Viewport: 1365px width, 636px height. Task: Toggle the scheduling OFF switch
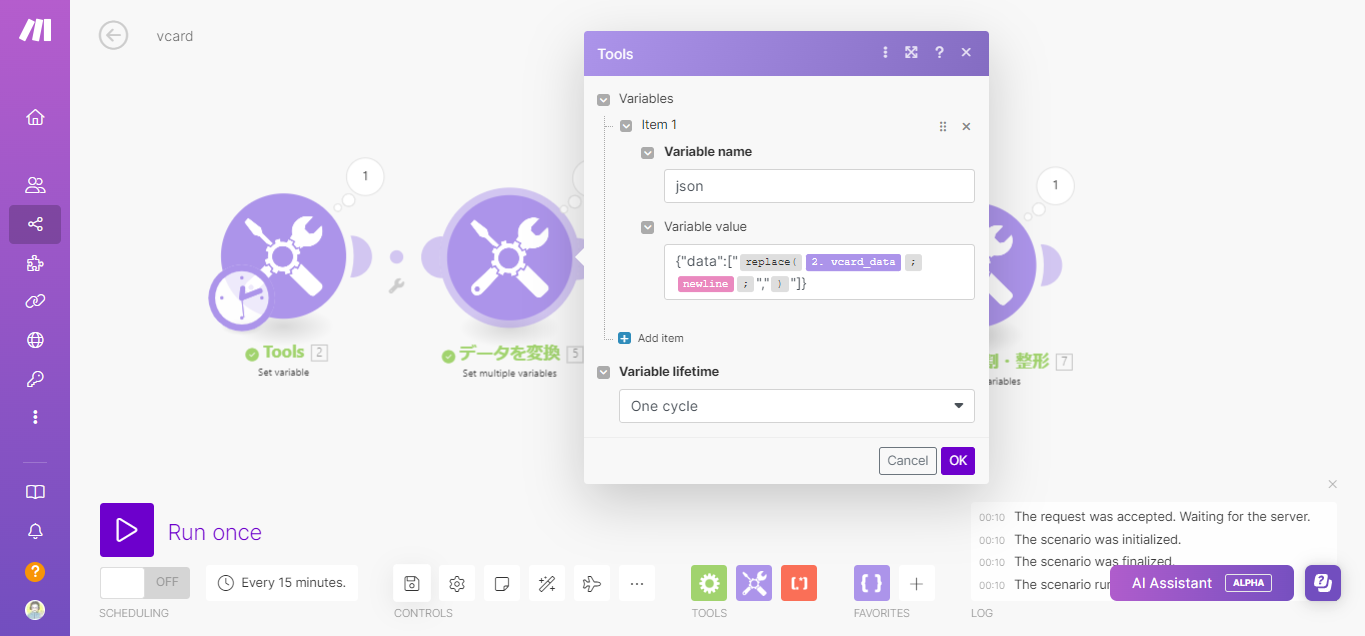[145, 582]
